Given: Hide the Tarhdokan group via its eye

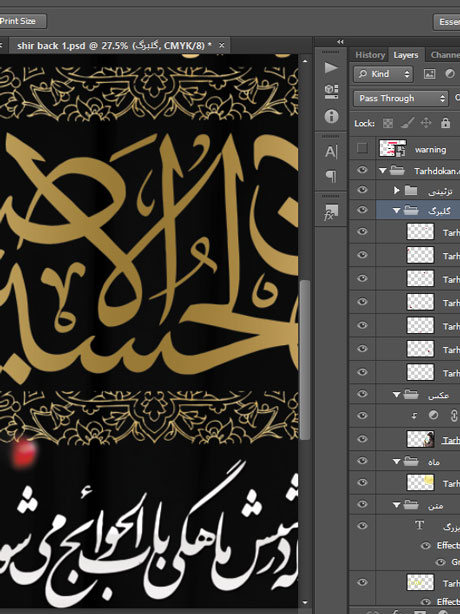Looking at the screenshot, I should [x=362, y=170].
